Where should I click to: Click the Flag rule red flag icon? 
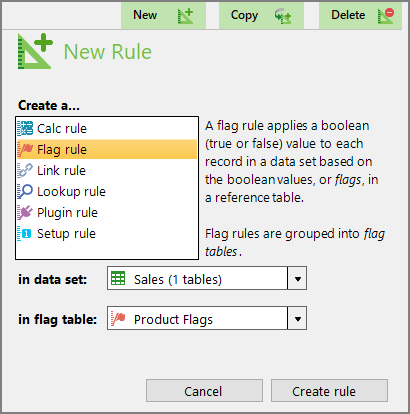tap(25, 149)
